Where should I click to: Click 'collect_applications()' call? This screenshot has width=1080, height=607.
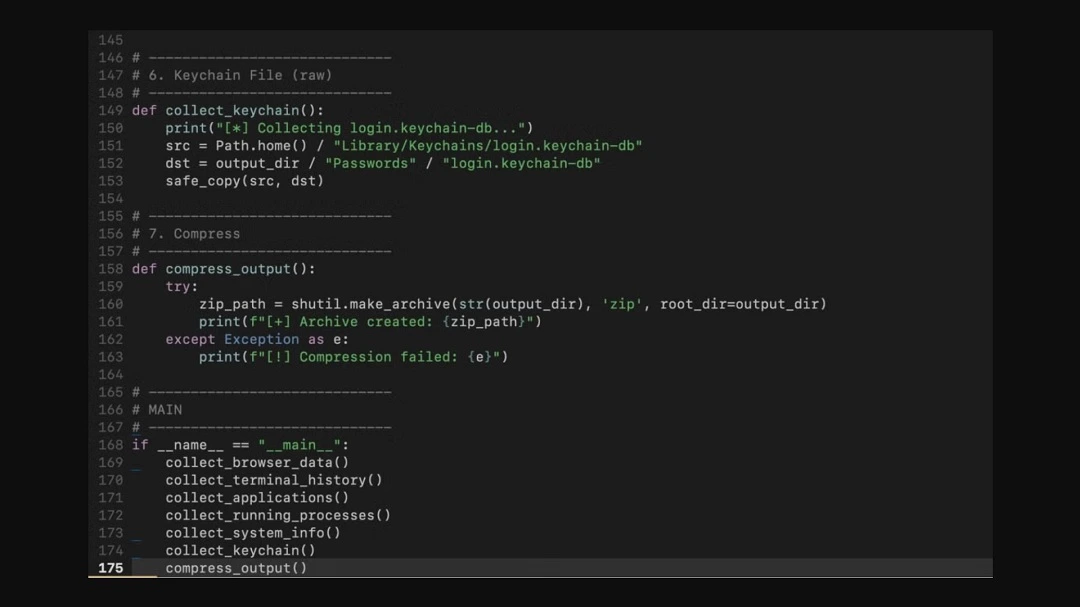(257, 497)
